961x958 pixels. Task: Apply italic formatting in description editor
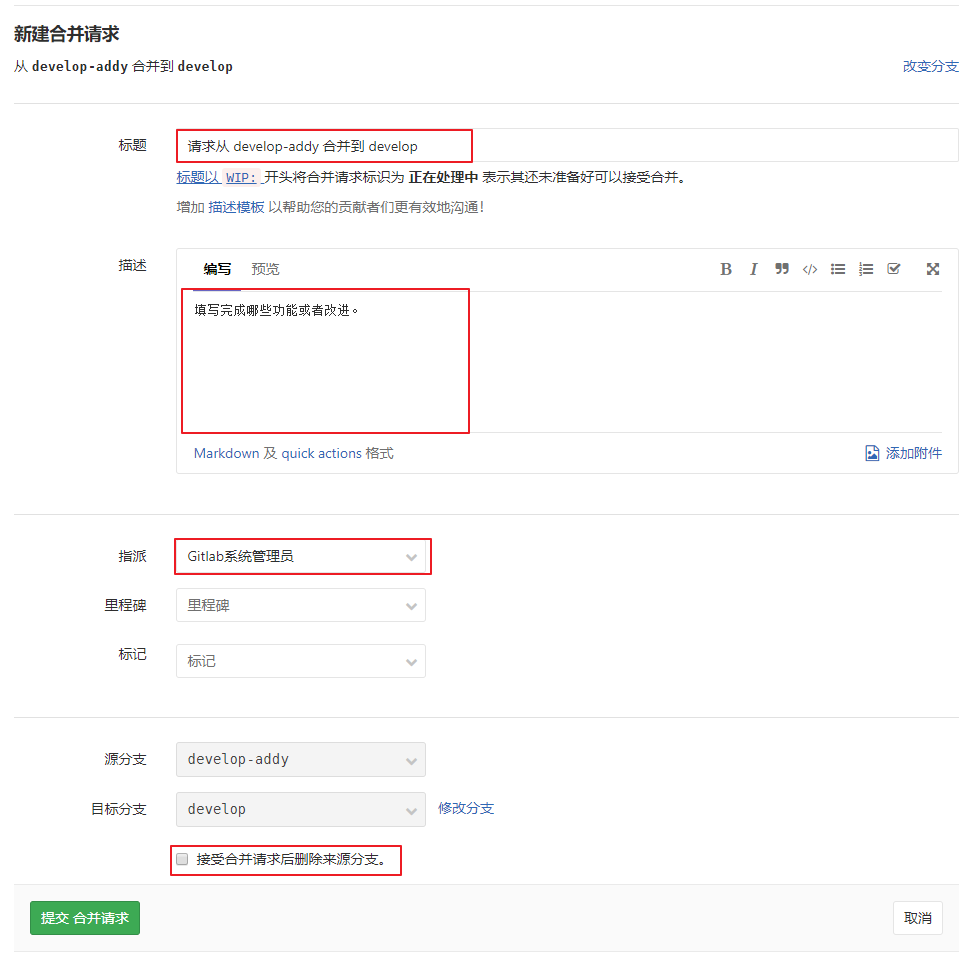[754, 269]
